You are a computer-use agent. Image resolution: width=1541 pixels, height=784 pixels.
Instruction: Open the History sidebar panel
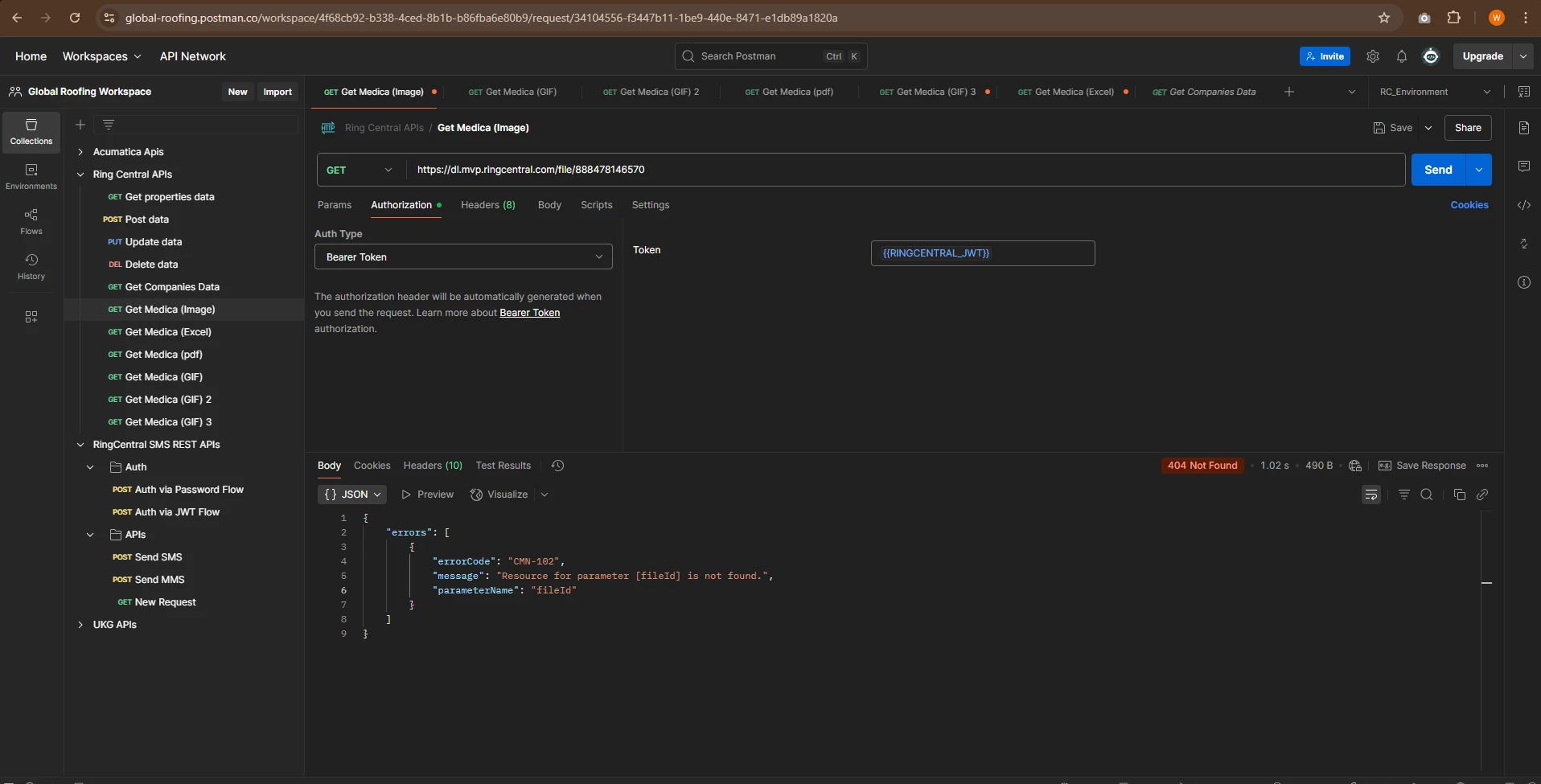pos(31,267)
